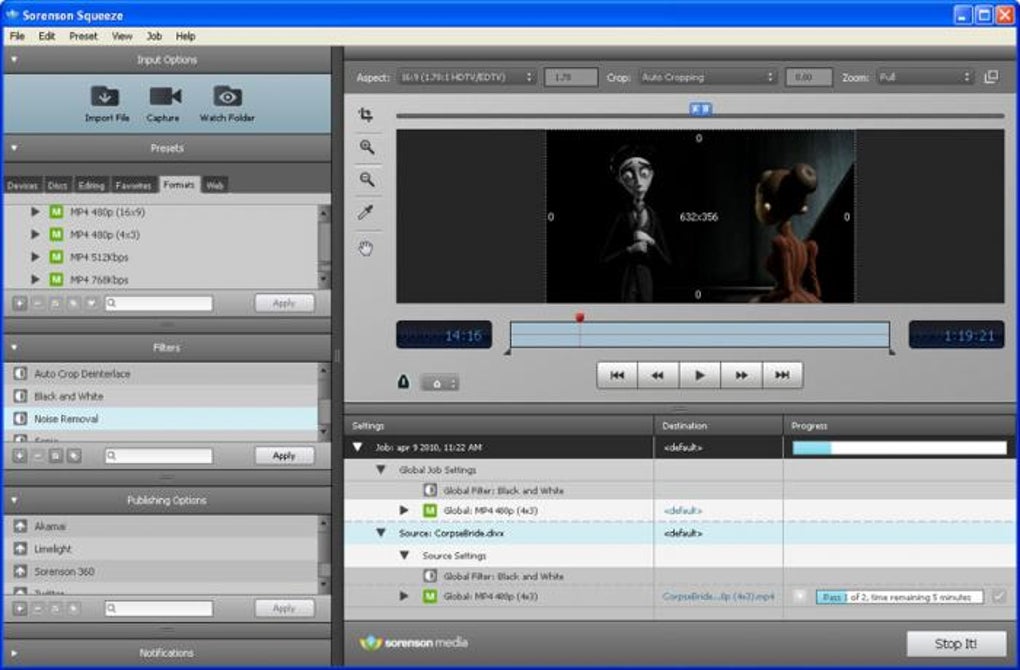Screen dimensions: 1020x670
Task: Click the Stop It! button
Action: (956, 644)
